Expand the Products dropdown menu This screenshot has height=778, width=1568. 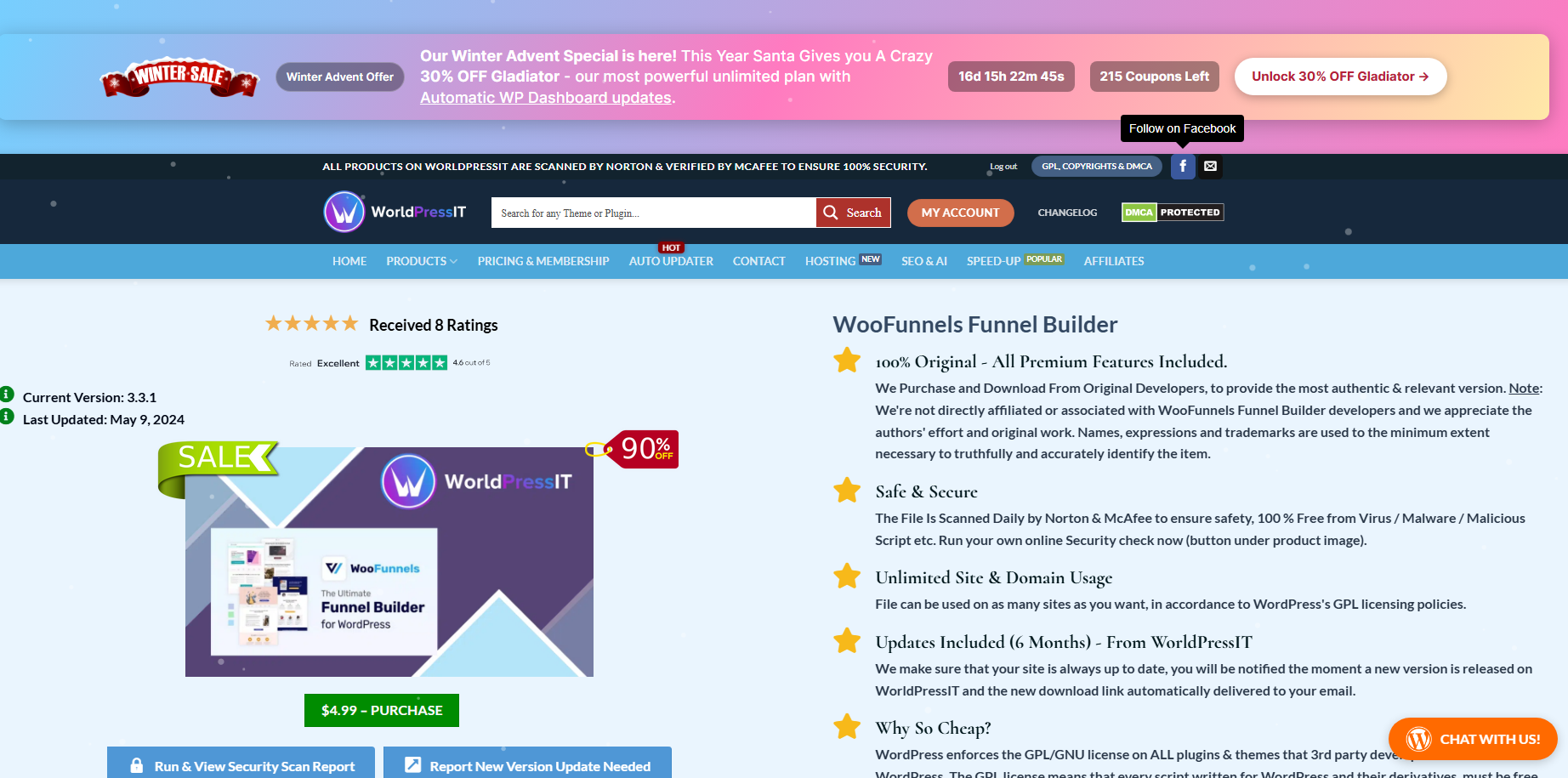pyautogui.click(x=422, y=262)
